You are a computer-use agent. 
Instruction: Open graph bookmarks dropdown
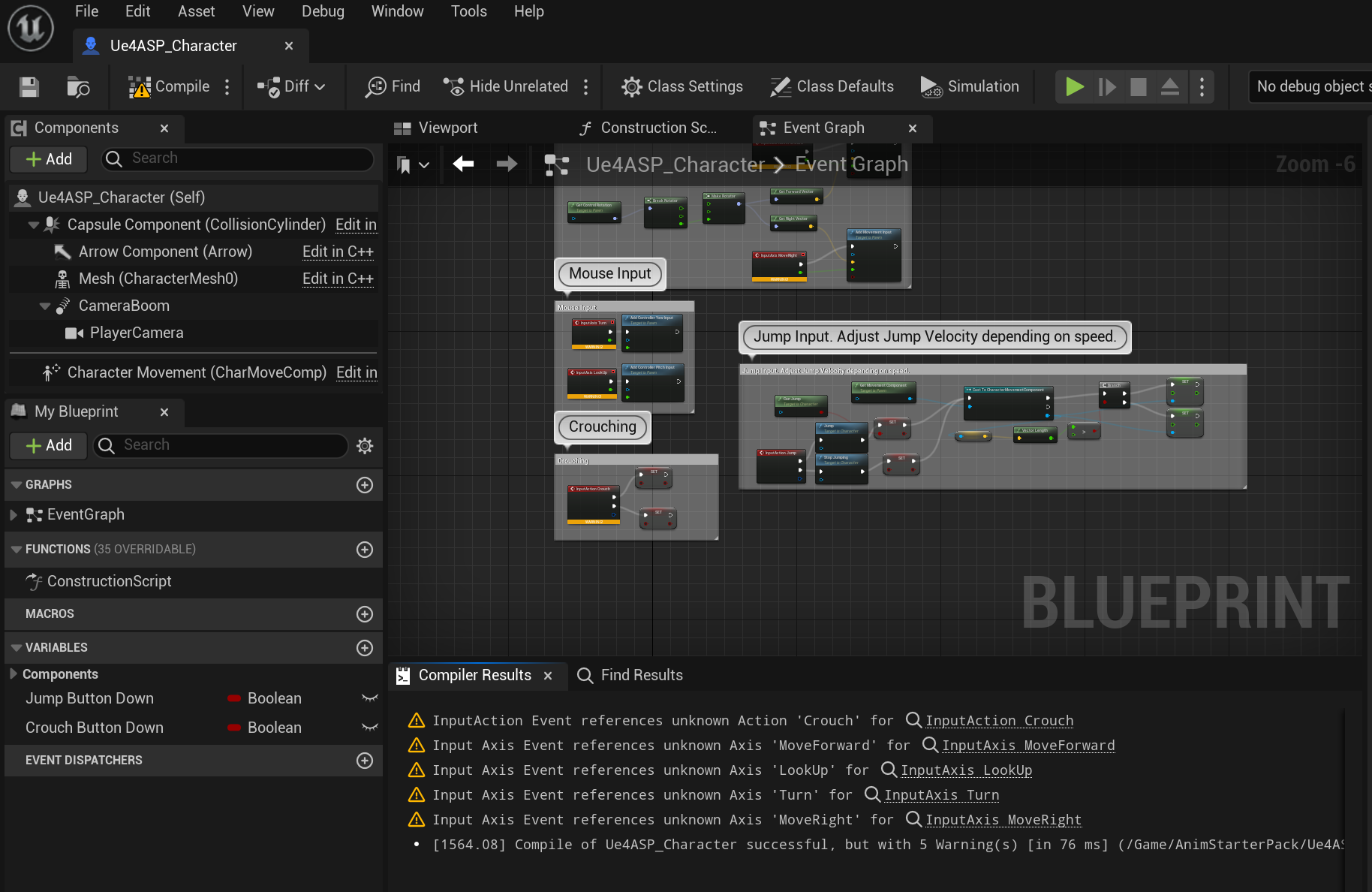(x=413, y=164)
